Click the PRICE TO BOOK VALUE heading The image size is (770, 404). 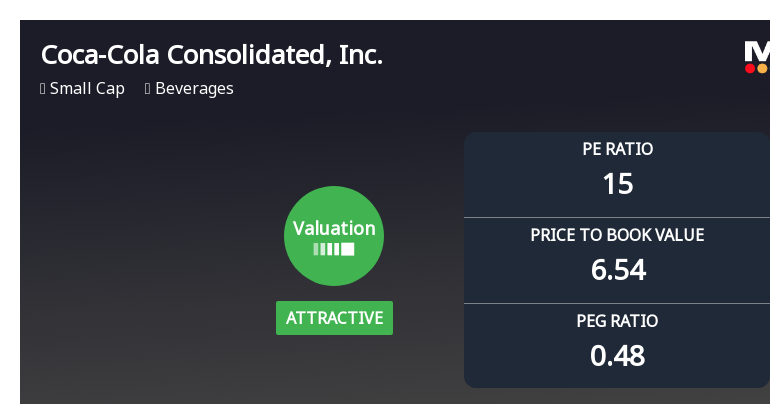click(x=617, y=236)
